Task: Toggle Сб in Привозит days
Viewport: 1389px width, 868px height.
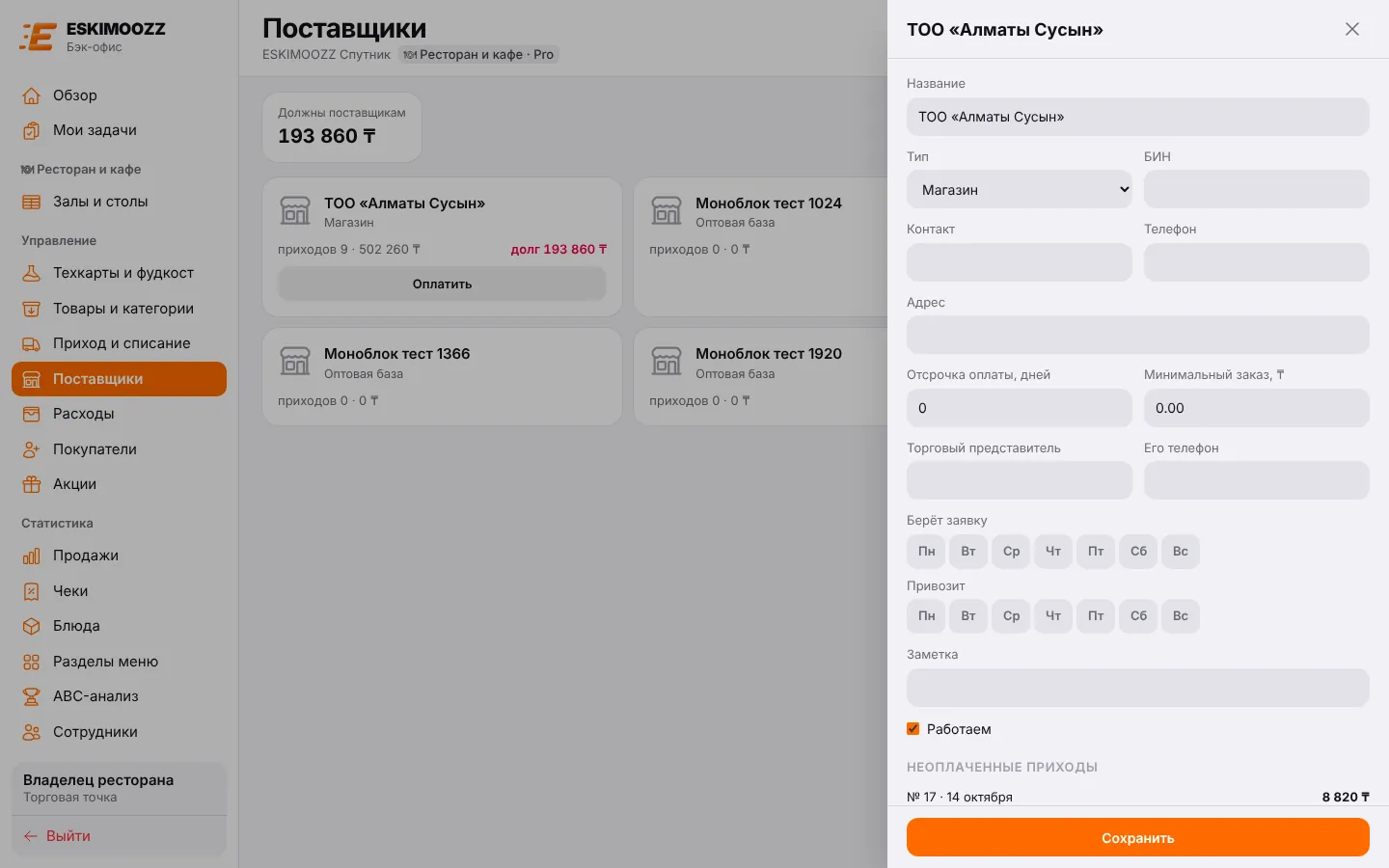Action: click(1138, 616)
